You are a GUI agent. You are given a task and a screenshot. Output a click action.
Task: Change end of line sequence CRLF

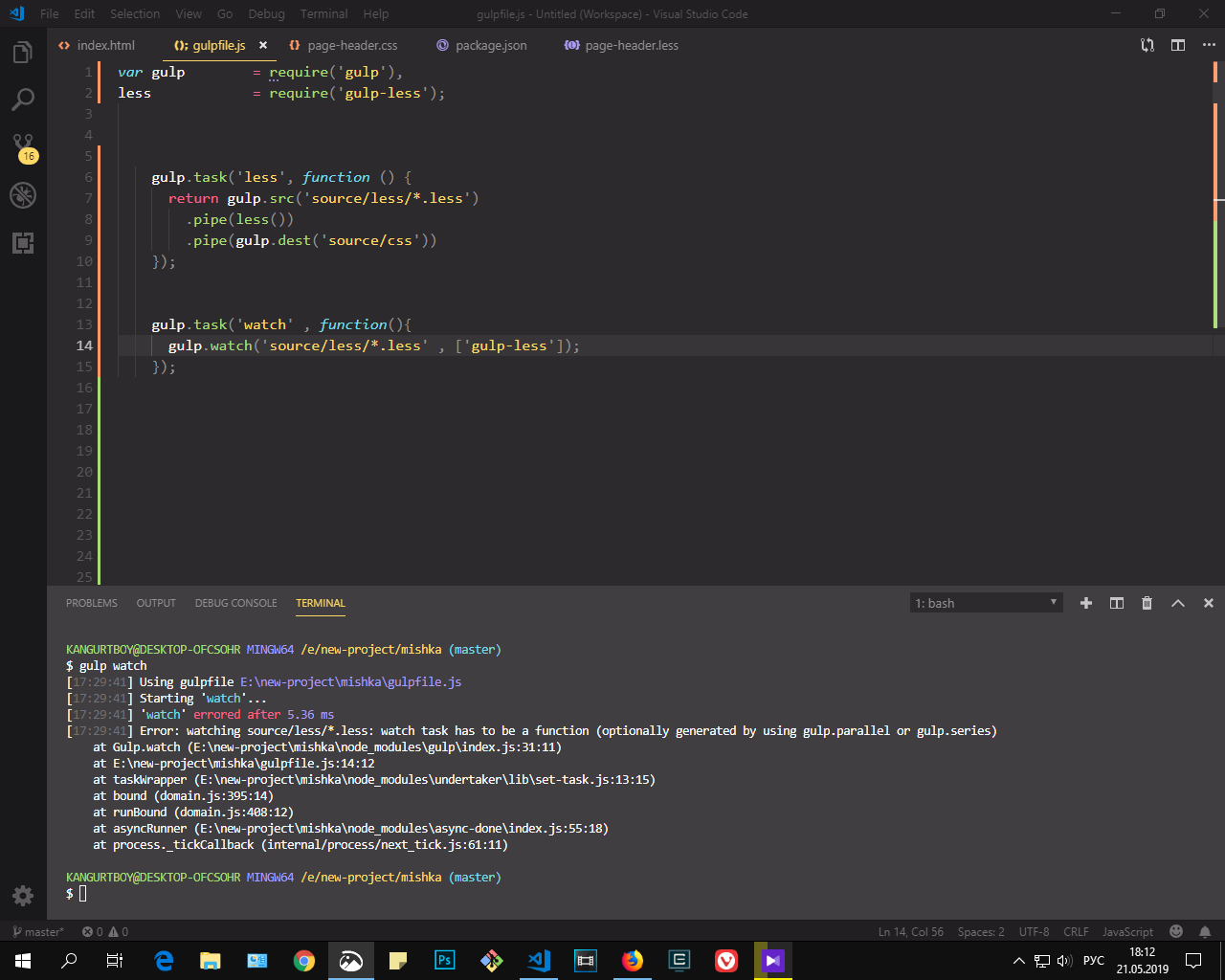(1076, 931)
